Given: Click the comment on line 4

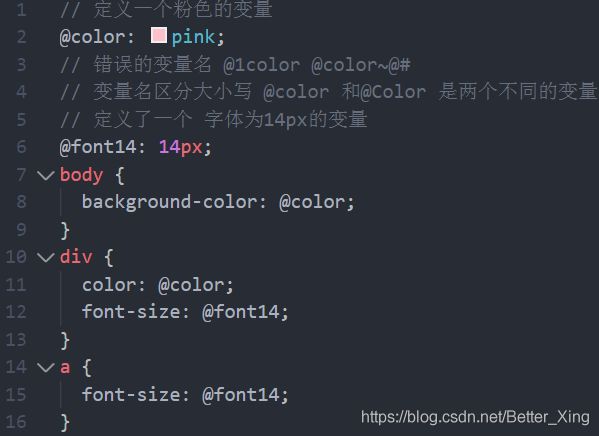Looking at the screenshot, I should tap(328, 92).
